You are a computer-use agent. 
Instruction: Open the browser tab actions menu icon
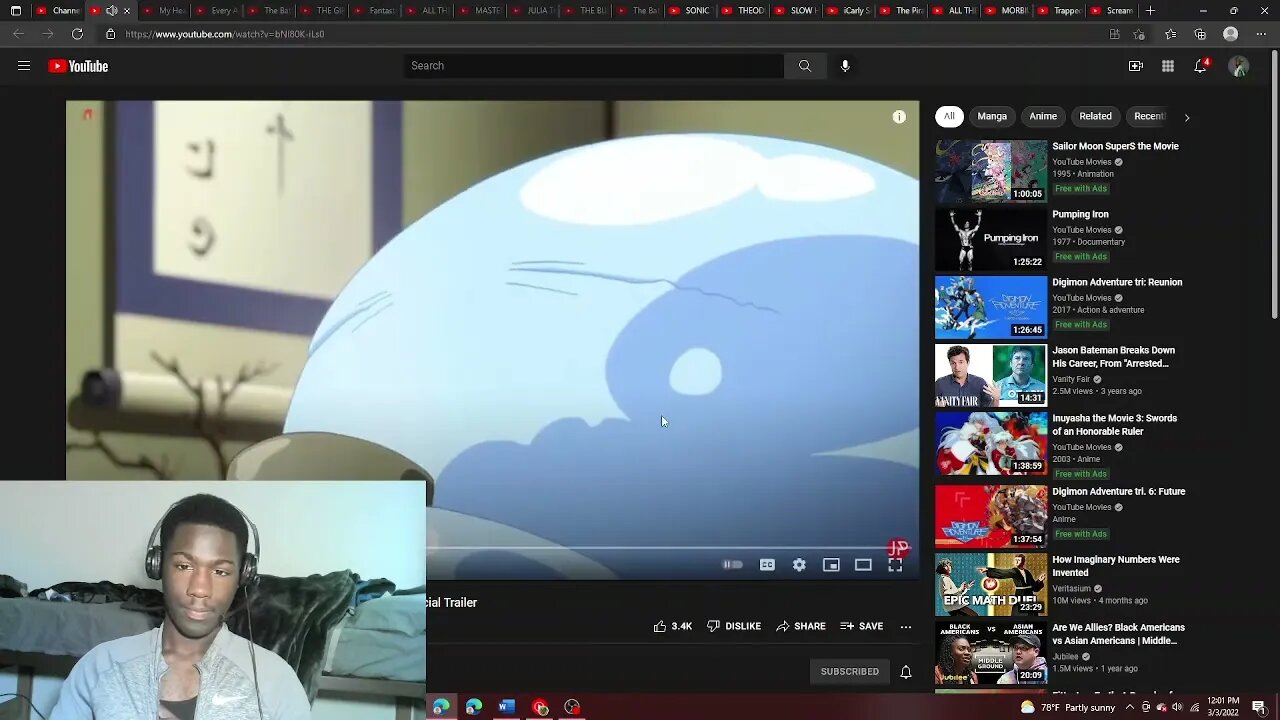coord(15,11)
